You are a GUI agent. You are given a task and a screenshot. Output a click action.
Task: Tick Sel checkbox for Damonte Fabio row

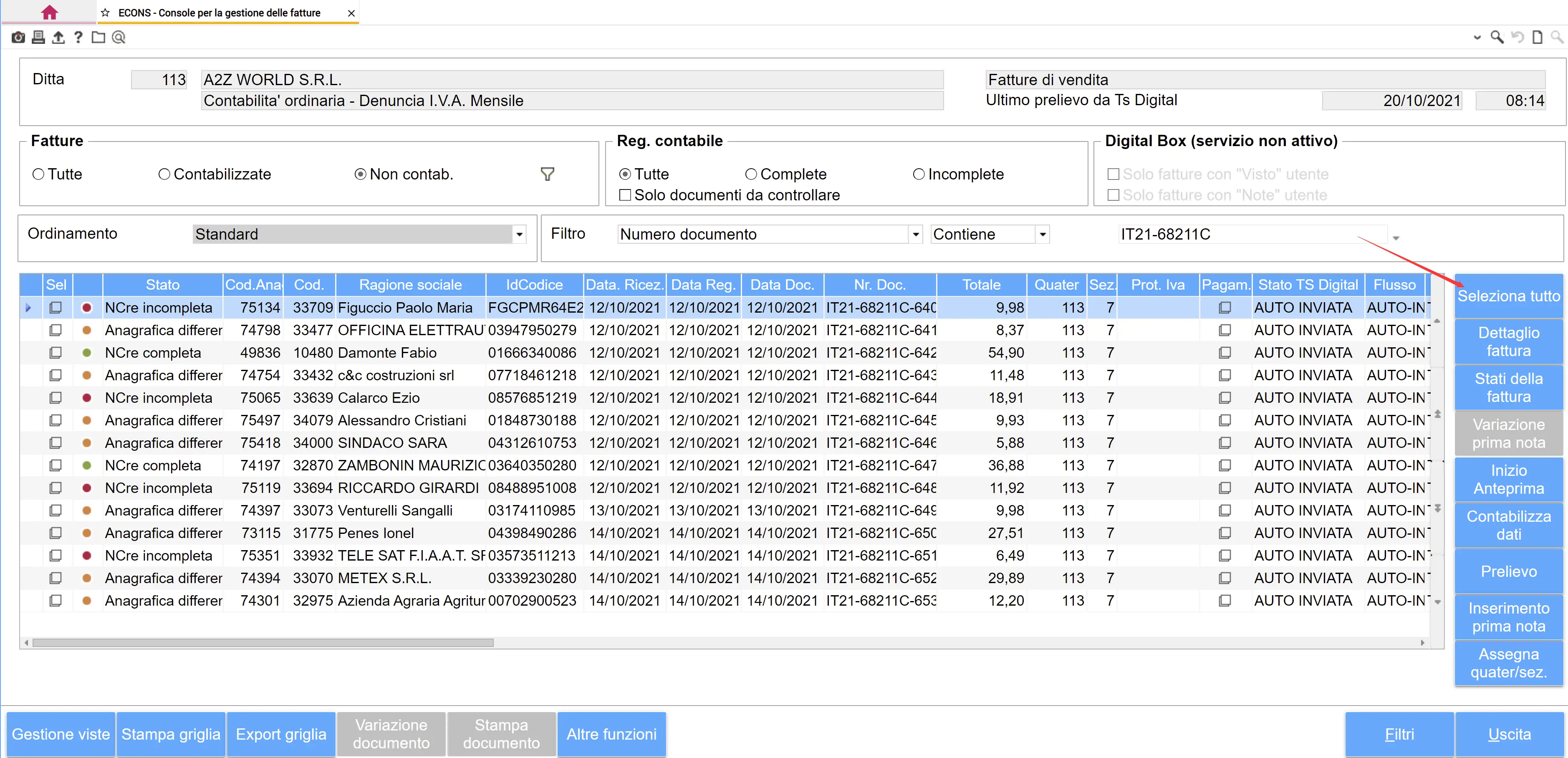[56, 353]
